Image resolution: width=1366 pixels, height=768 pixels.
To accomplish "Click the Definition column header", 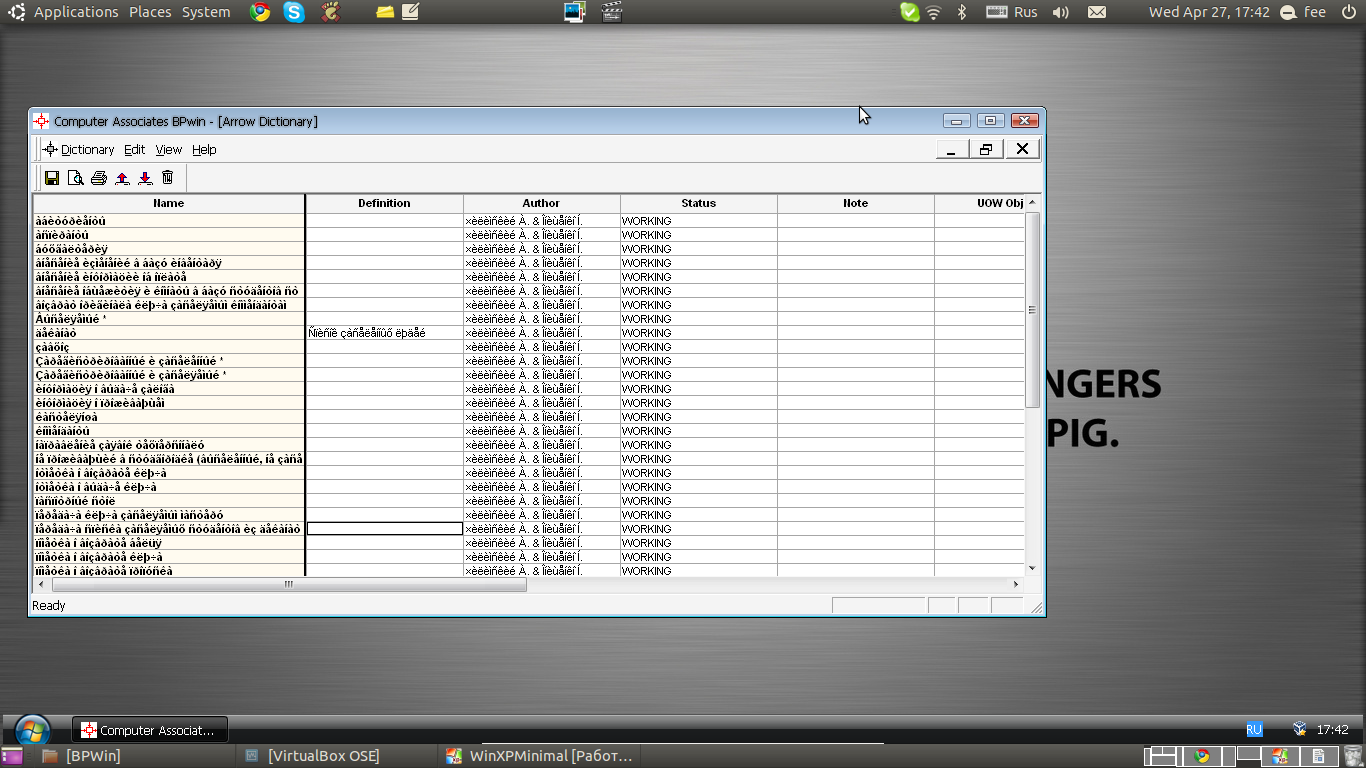I will tap(384, 203).
